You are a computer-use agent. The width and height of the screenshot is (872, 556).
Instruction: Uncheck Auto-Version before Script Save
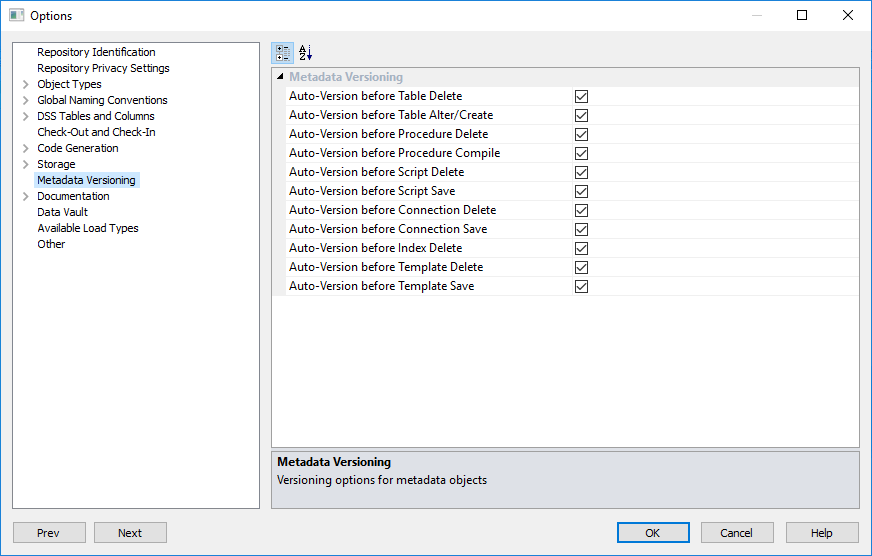pyautogui.click(x=581, y=191)
